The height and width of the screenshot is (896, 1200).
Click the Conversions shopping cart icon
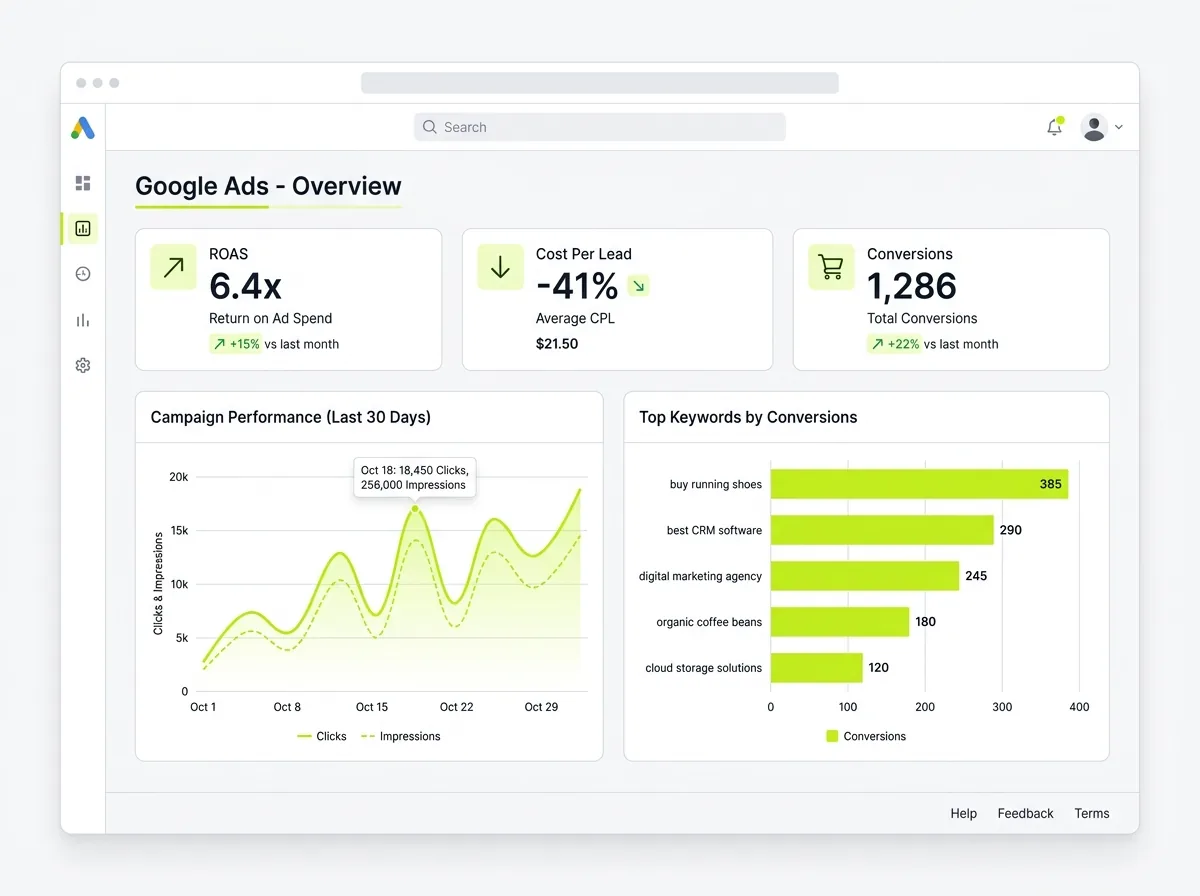831,267
